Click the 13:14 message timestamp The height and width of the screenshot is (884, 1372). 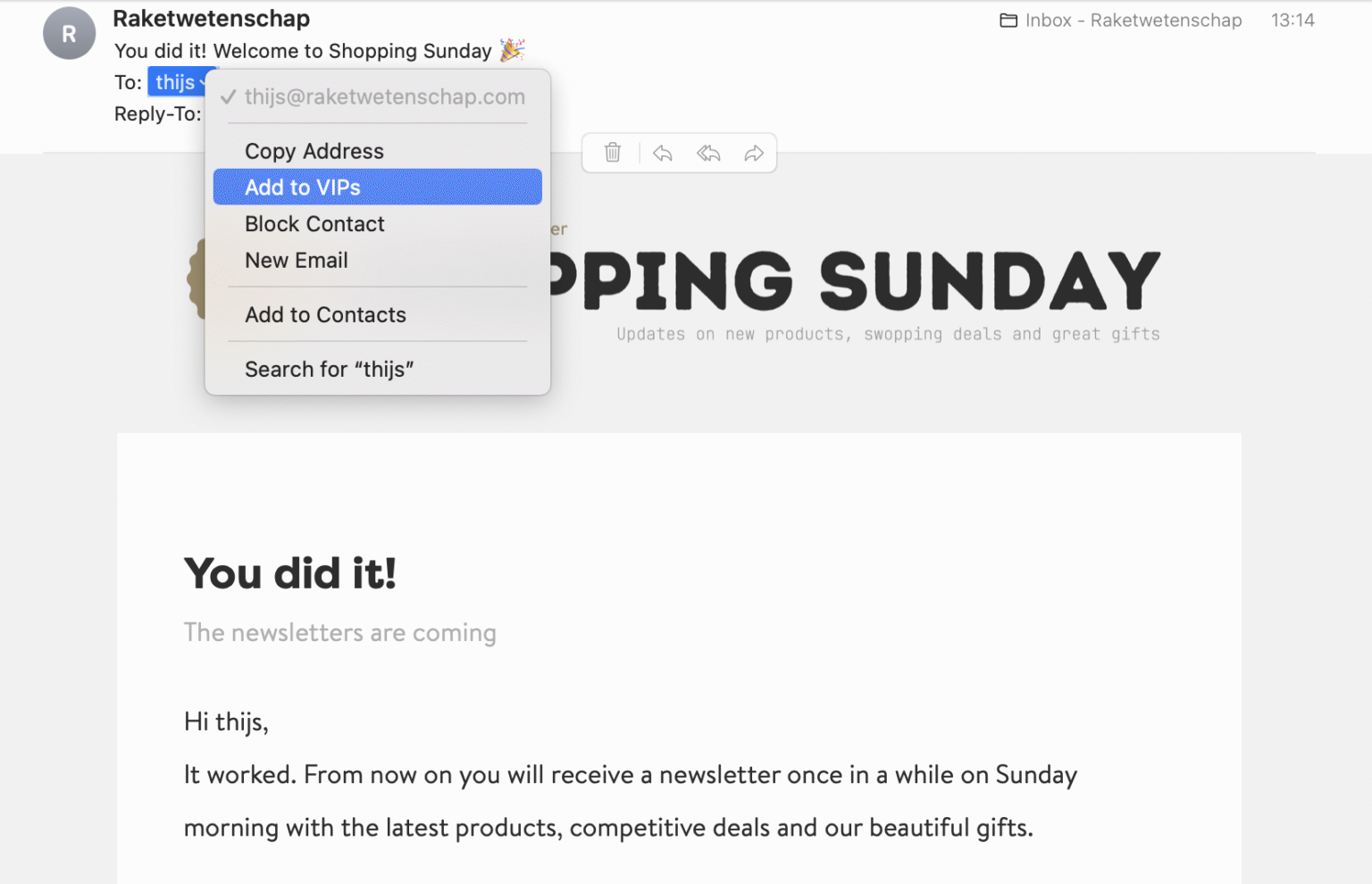point(1292,21)
